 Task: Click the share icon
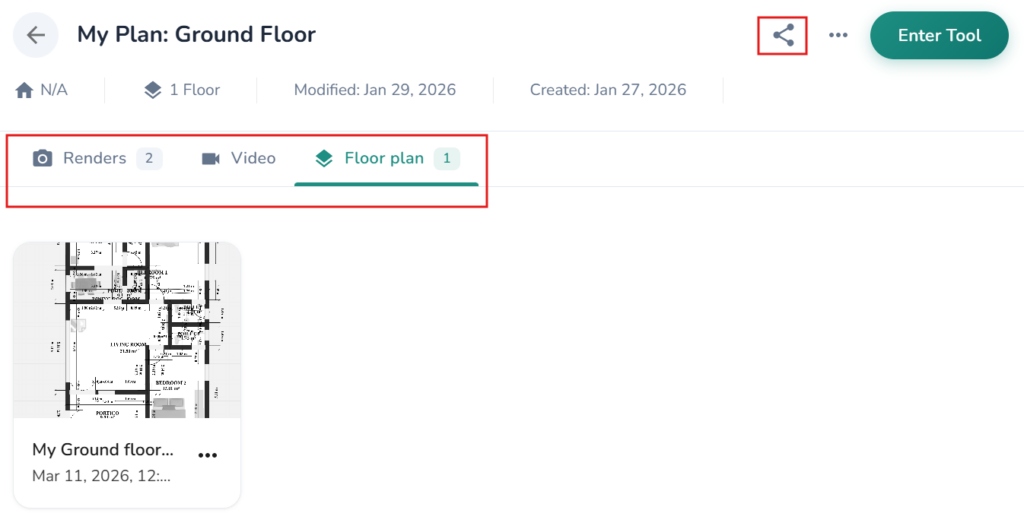tap(784, 36)
